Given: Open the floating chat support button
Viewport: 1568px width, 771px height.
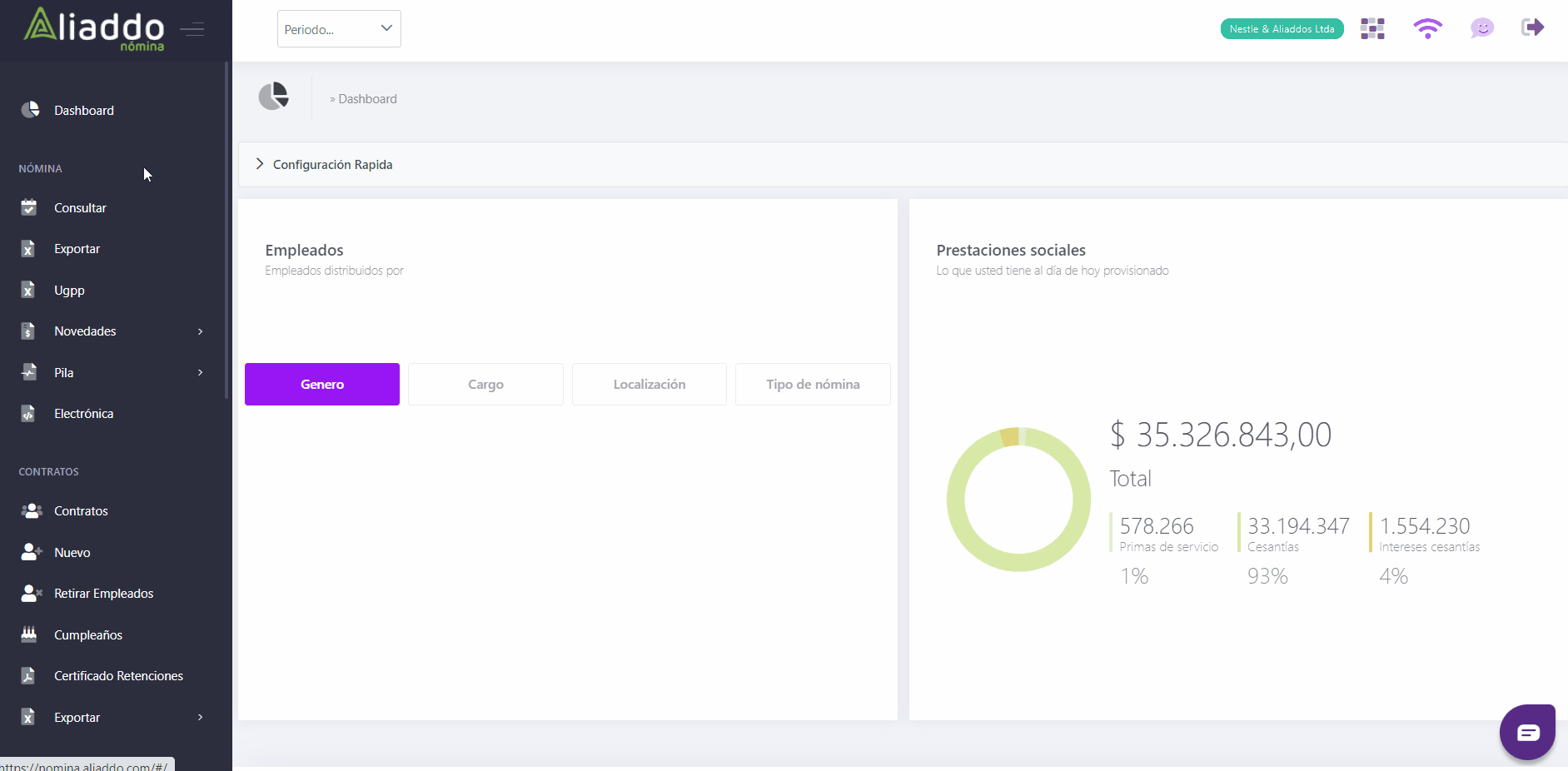Looking at the screenshot, I should (x=1527, y=732).
